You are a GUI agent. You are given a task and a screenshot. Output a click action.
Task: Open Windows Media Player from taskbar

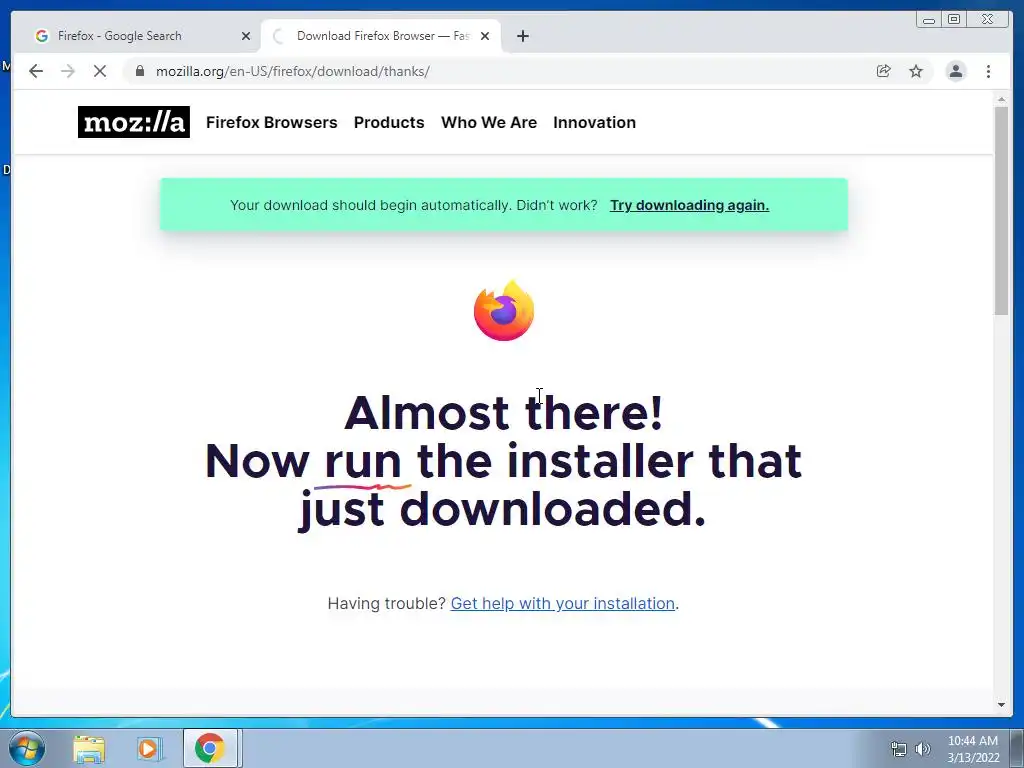click(148, 748)
